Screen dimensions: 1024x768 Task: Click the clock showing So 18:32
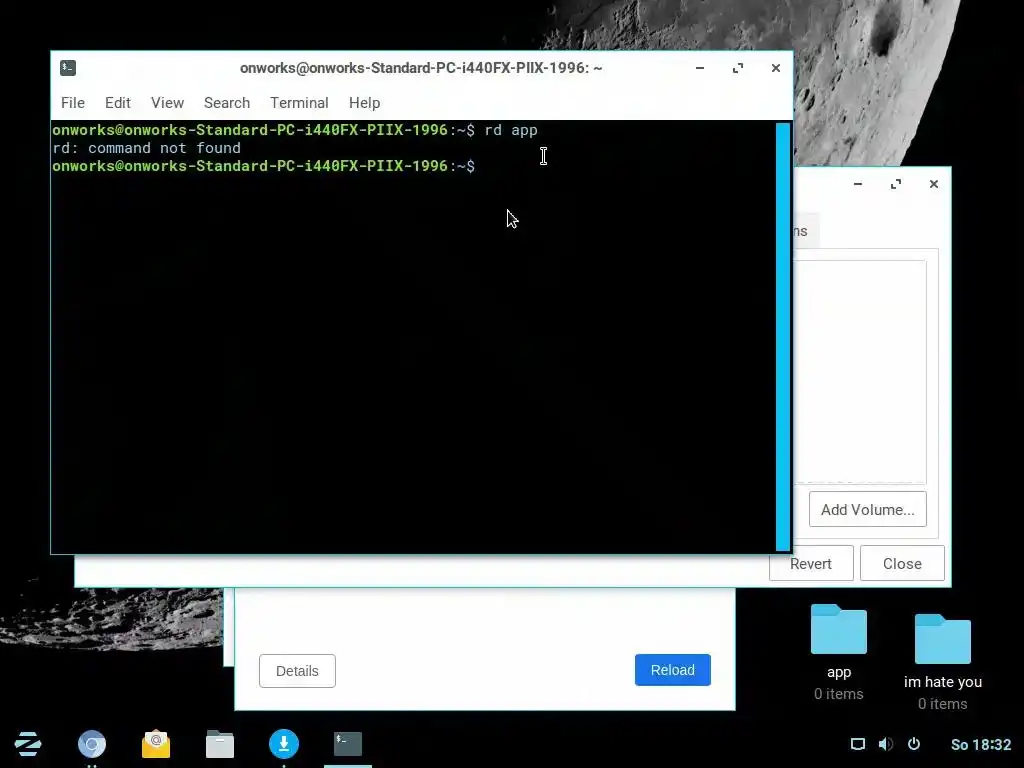pos(981,744)
